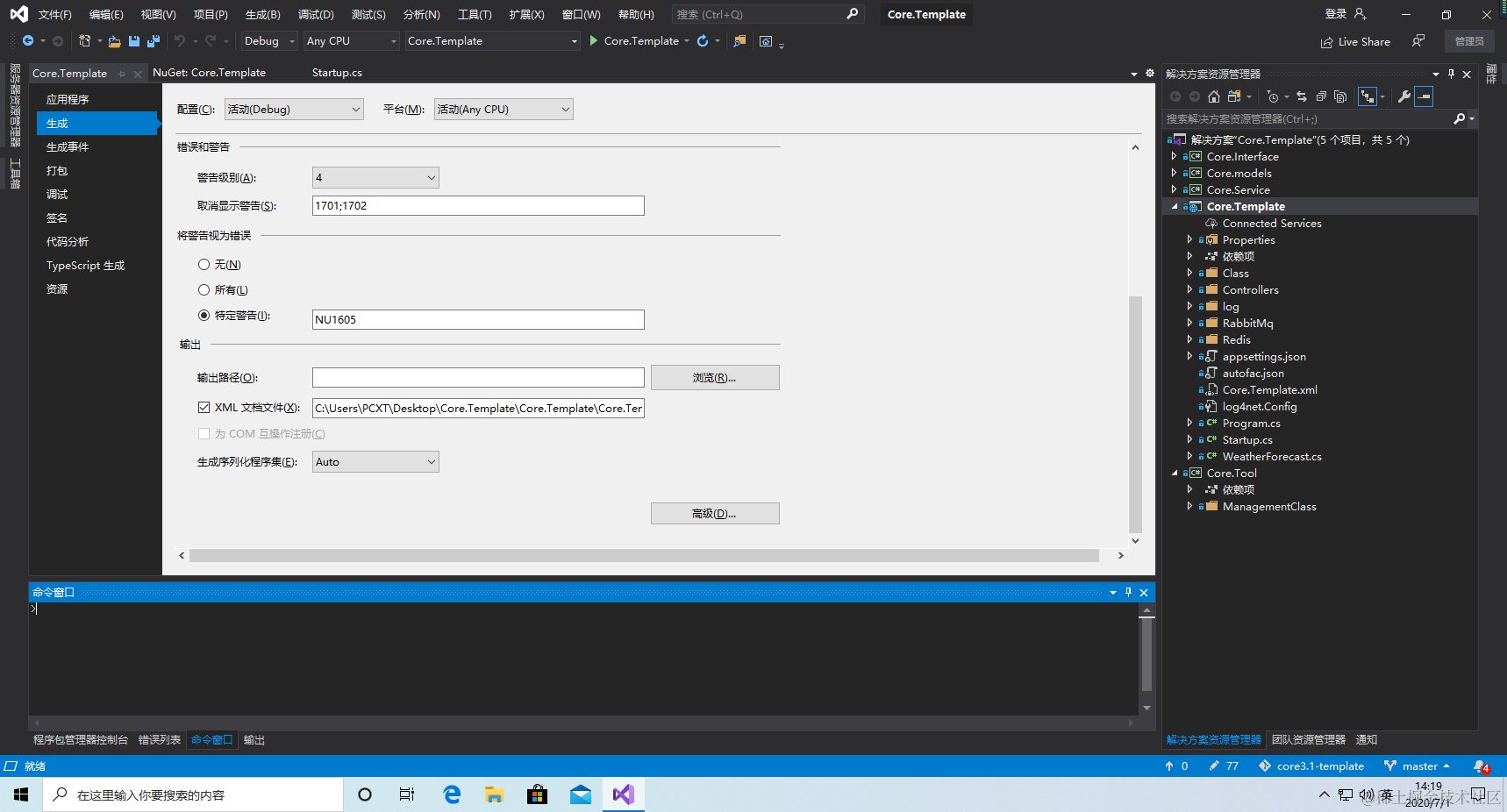Viewport: 1507px width, 812px height.
Task: Save the current file with the disk icon
Action: [134, 41]
